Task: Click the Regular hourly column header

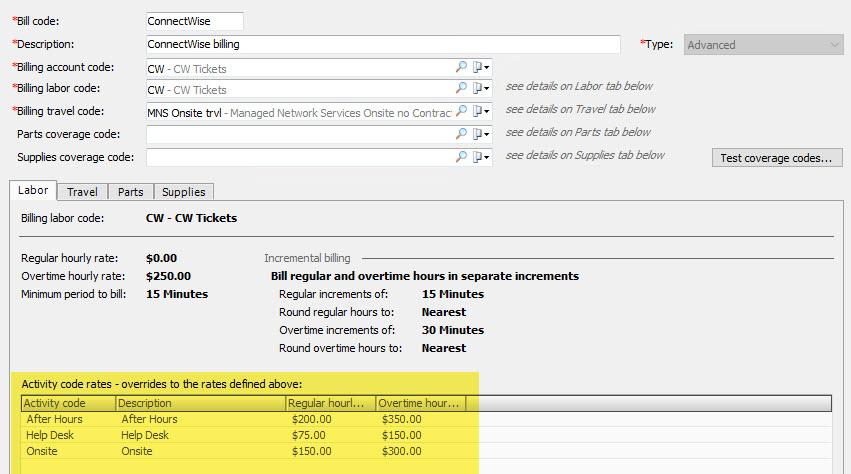Action: point(331,403)
